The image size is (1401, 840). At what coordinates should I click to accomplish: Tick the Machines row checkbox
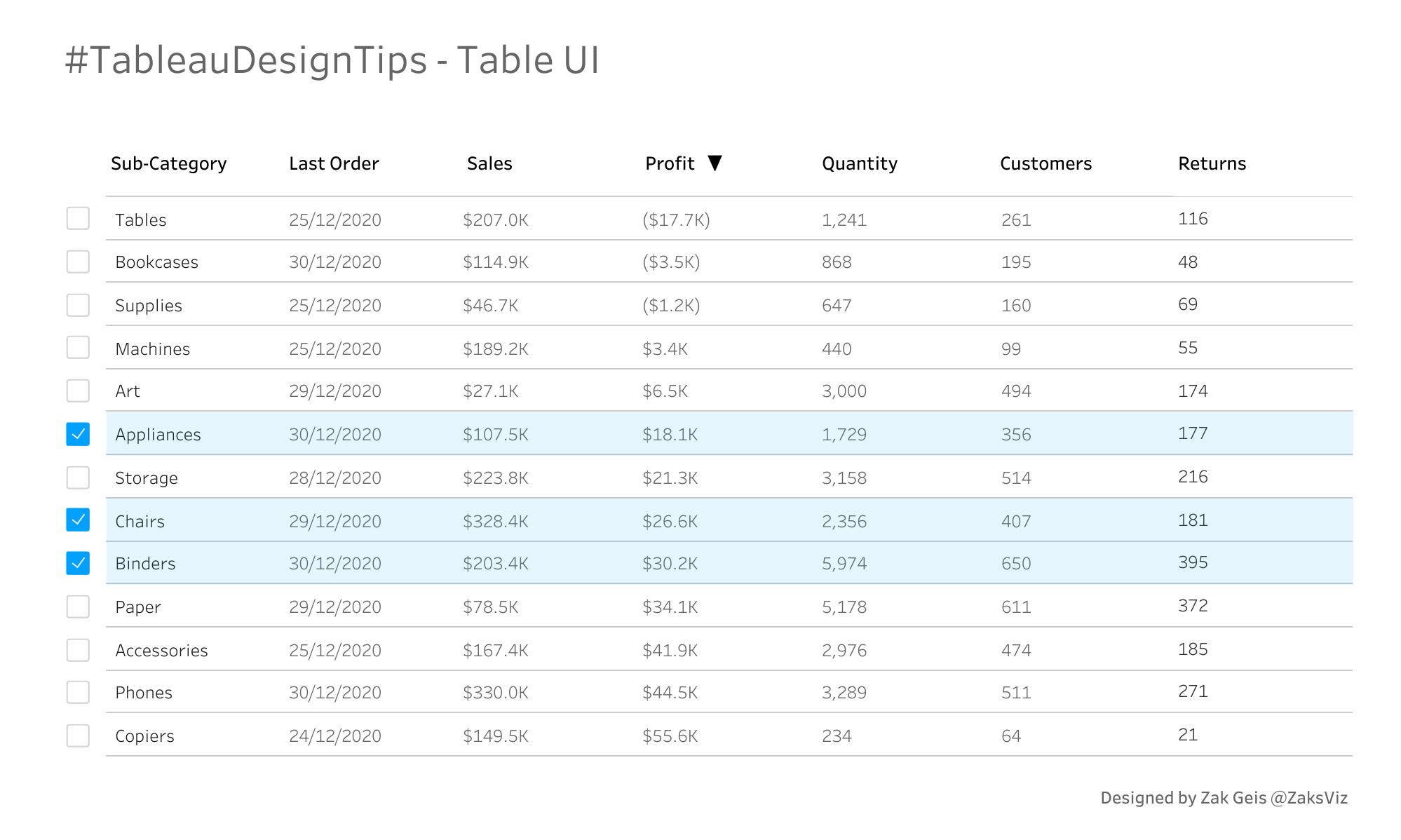point(78,347)
